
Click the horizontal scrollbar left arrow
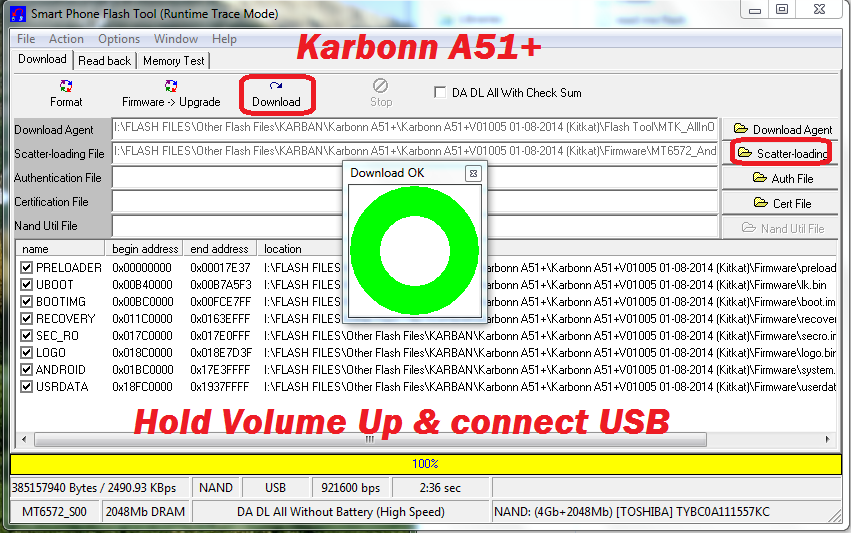[x=23, y=439]
